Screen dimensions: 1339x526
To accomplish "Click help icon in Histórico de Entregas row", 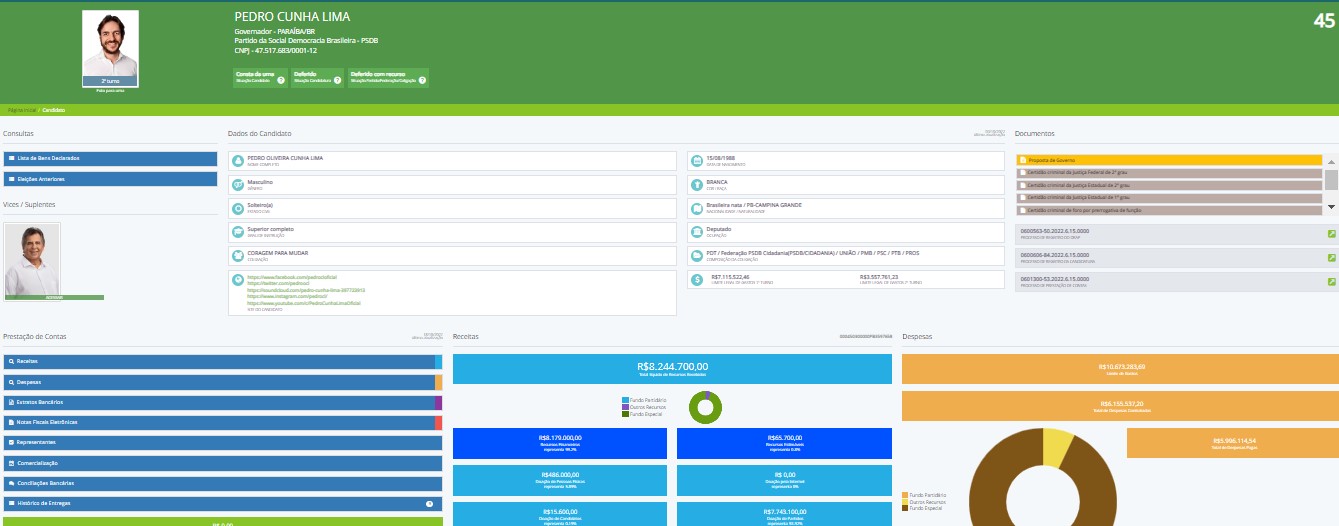I will (x=429, y=504).
